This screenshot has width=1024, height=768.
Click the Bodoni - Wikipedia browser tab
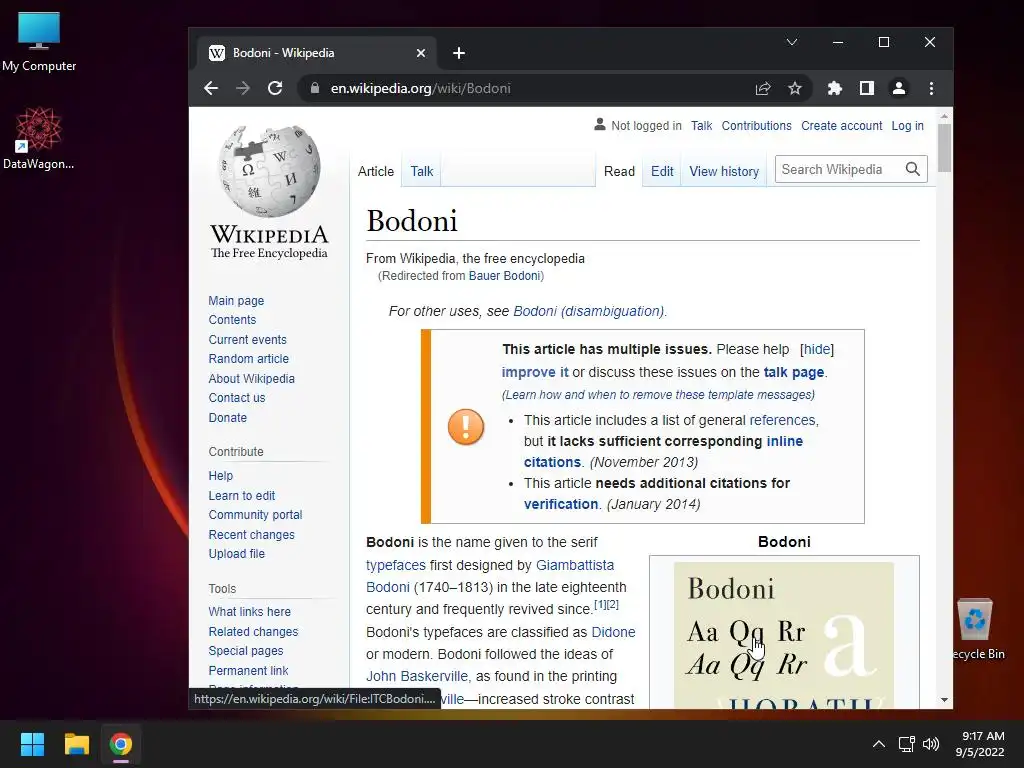coord(317,53)
